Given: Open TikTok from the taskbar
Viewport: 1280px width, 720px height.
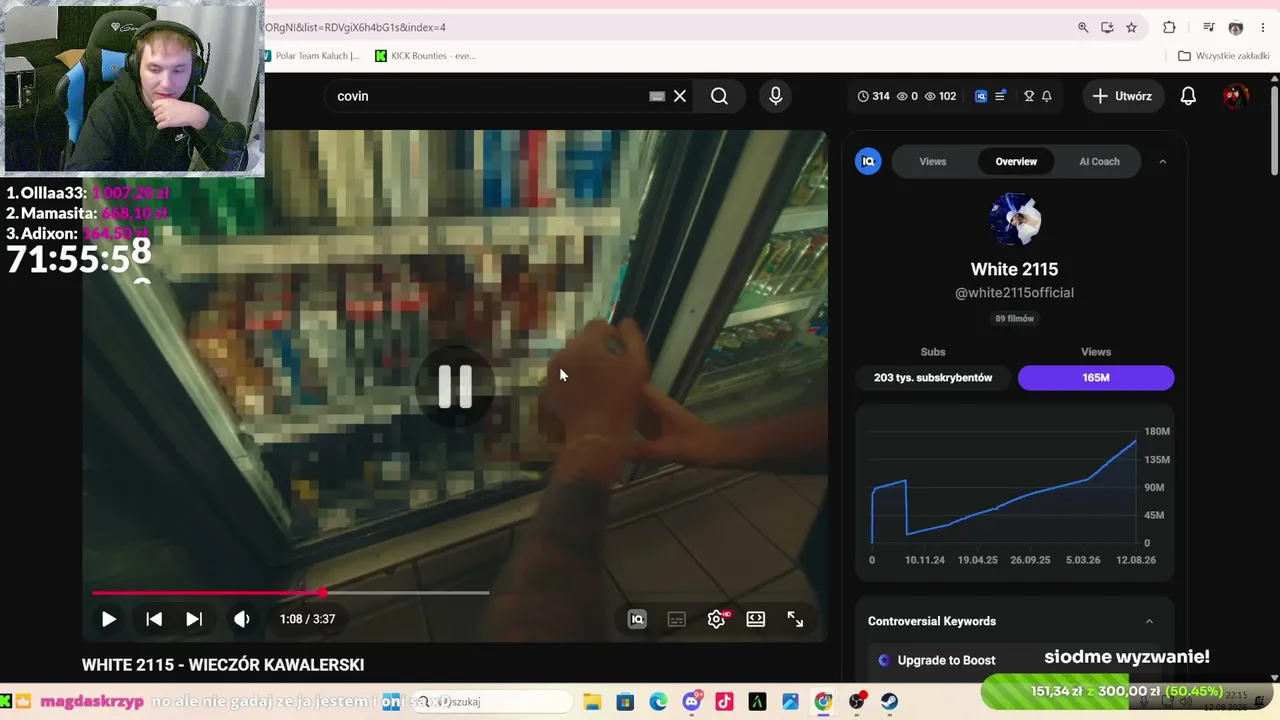Looking at the screenshot, I should [x=724, y=702].
